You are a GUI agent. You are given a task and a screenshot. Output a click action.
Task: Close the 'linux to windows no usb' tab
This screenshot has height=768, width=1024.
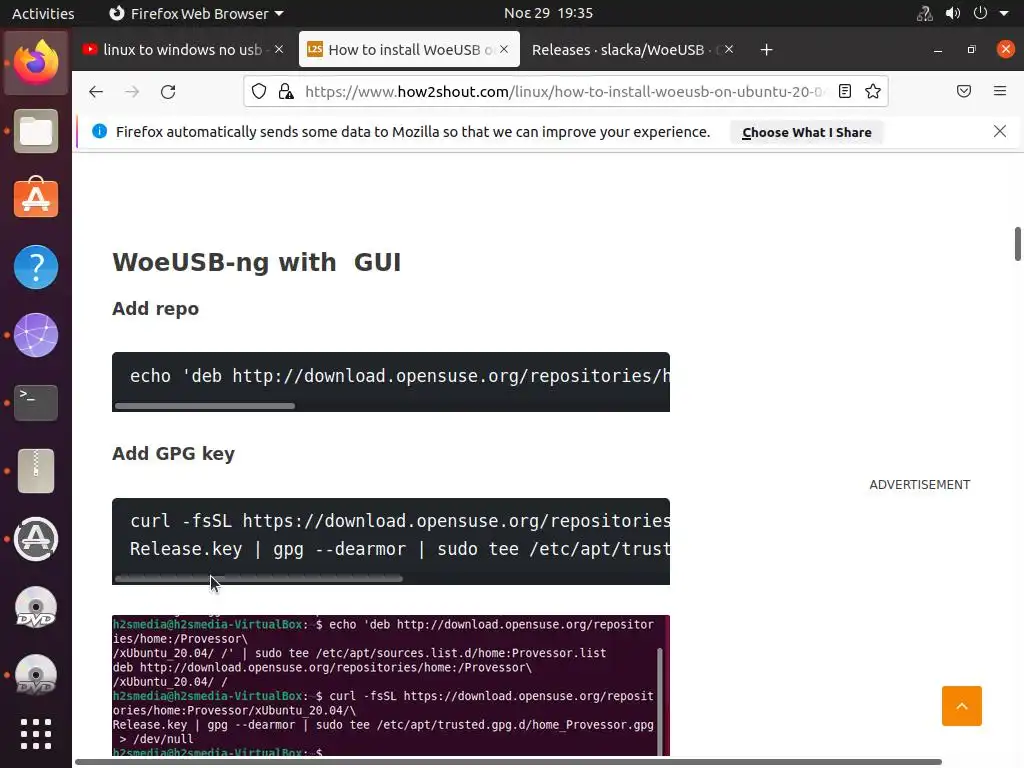coord(279,49)
